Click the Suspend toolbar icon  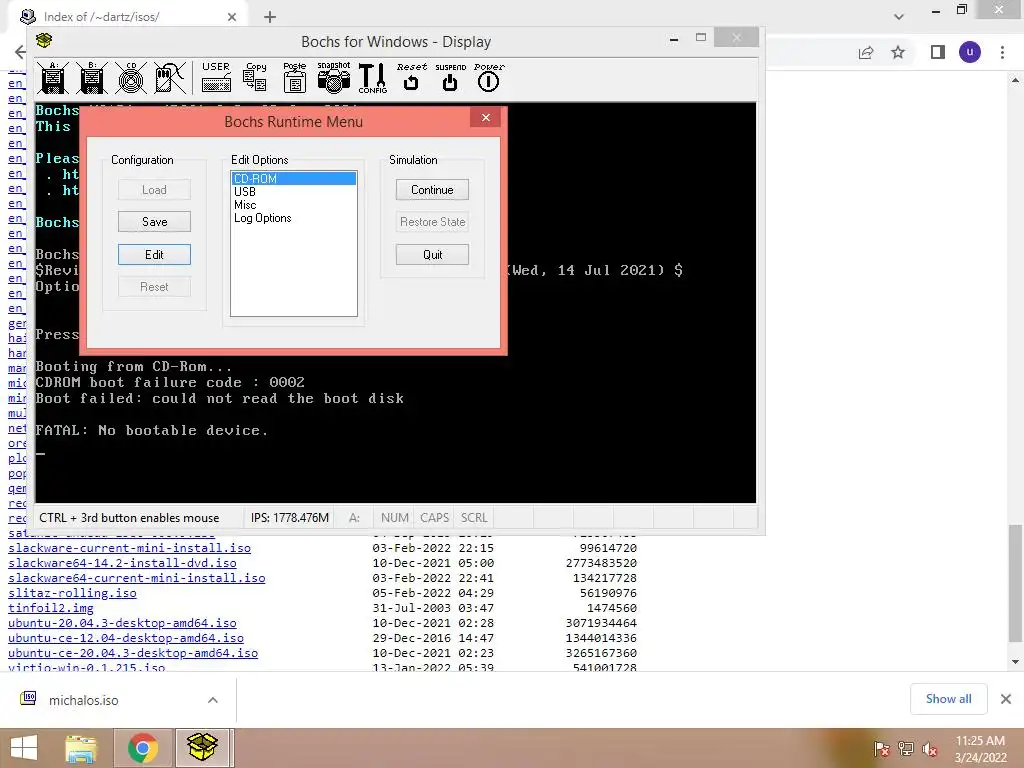tap(451, 77)
